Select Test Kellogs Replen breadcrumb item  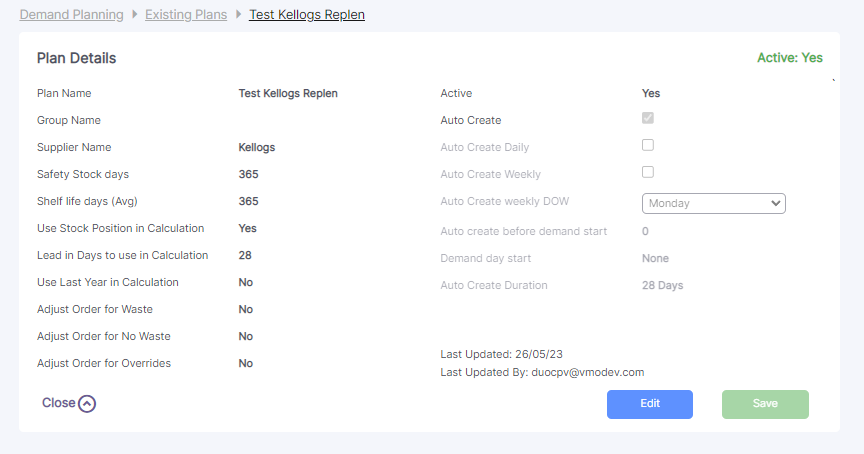pos(307,15)
